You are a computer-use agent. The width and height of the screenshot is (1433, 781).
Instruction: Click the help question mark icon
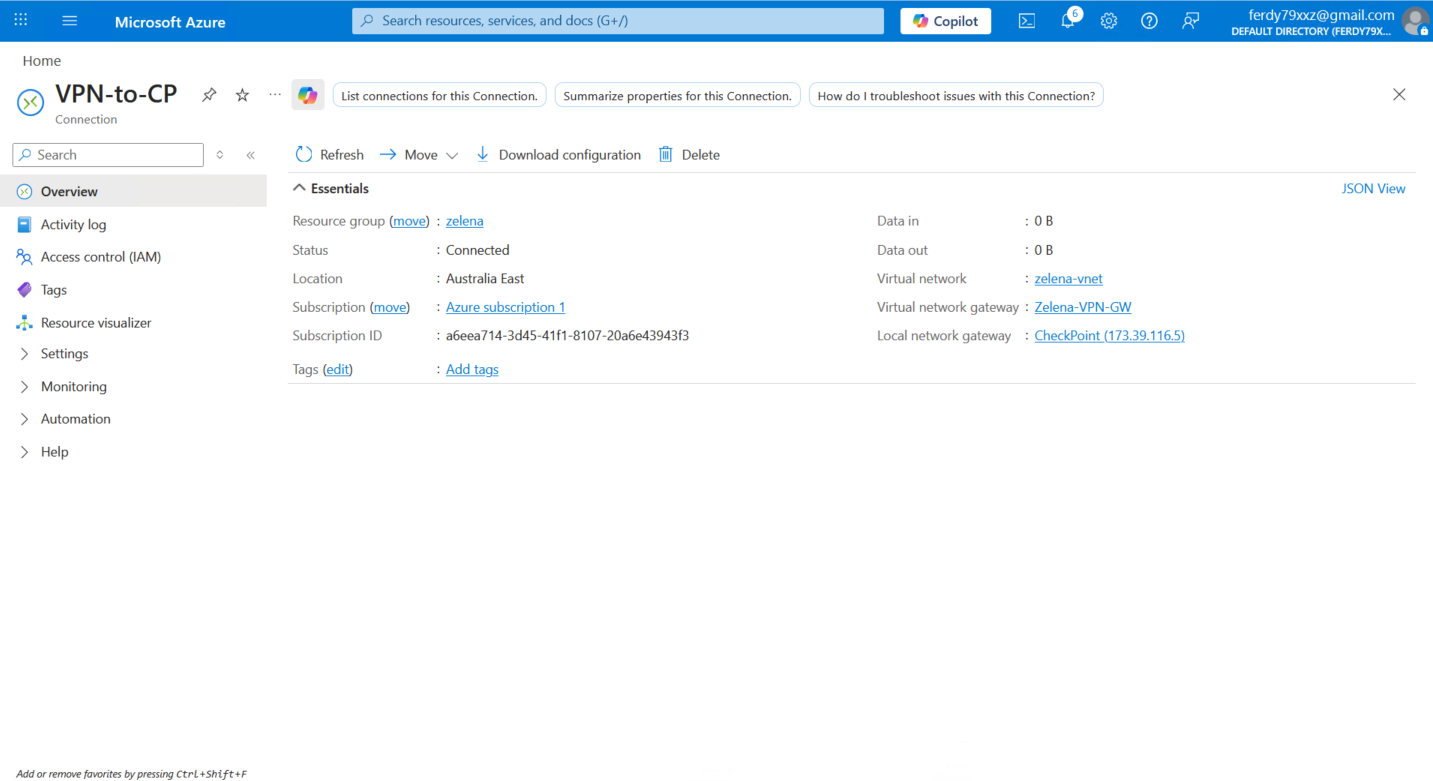point(1149,21)
